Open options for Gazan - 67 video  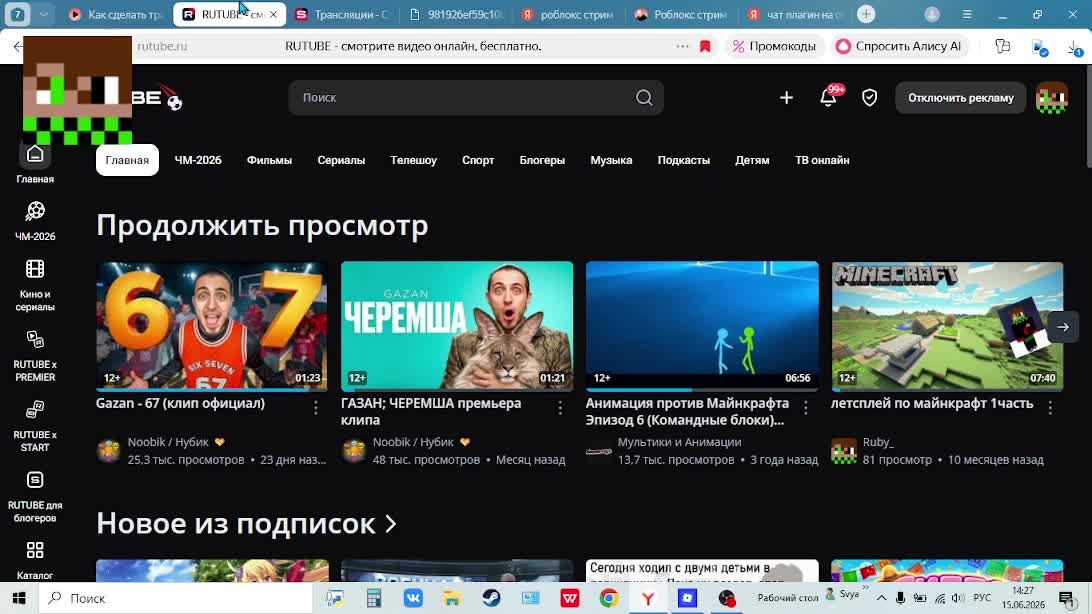click(x=315, y=408)
